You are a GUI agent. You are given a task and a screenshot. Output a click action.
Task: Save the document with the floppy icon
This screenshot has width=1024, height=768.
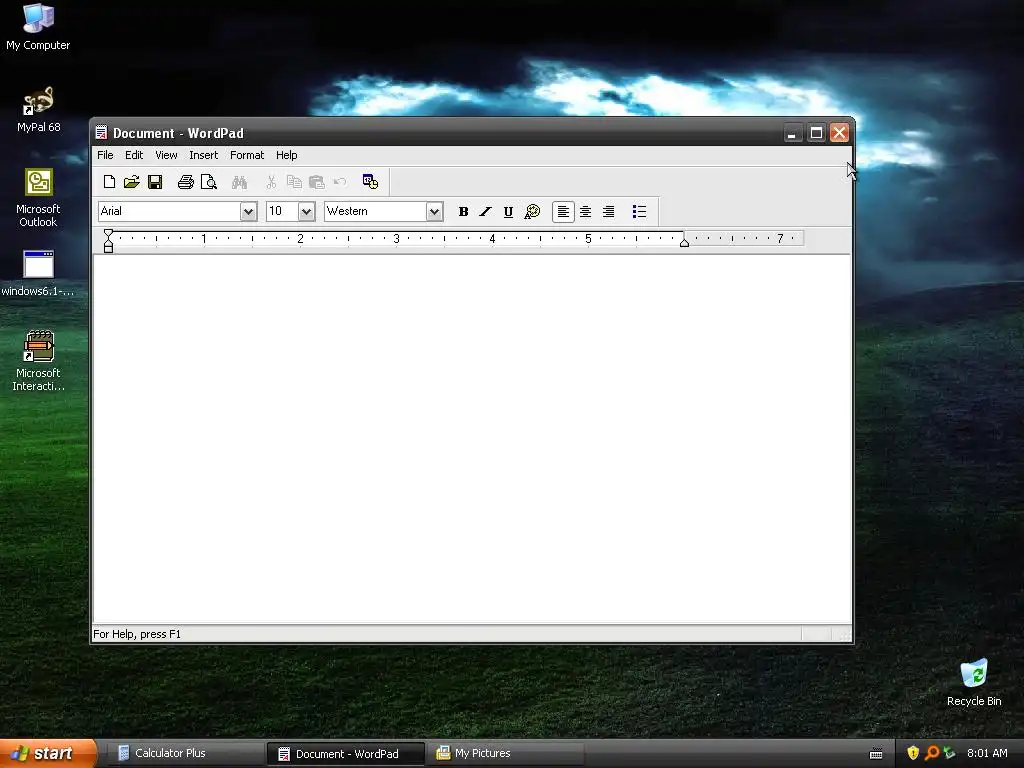click(155, 182)
